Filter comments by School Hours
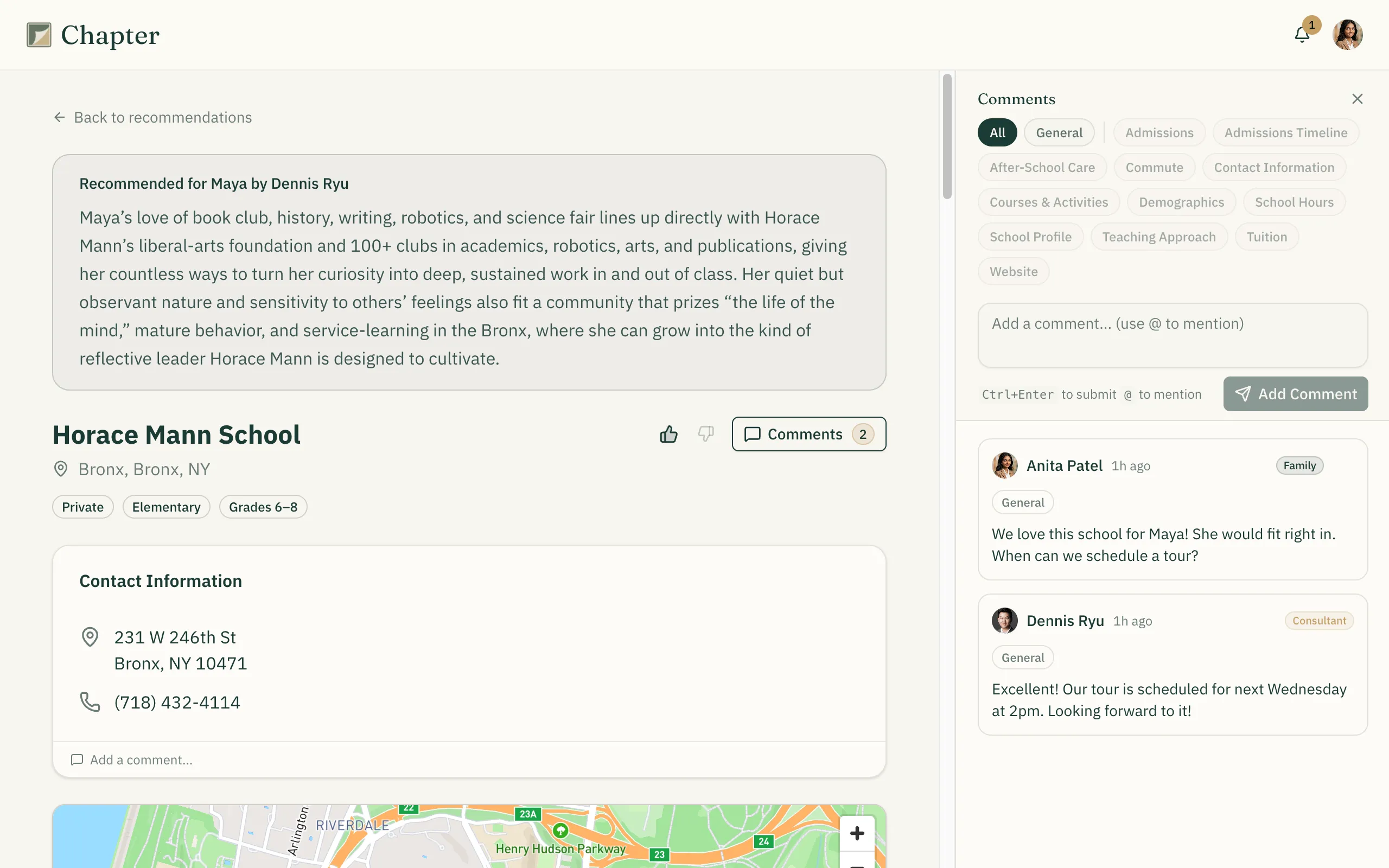Screen dimensions: 1389x868 [x=1294, y=202]
